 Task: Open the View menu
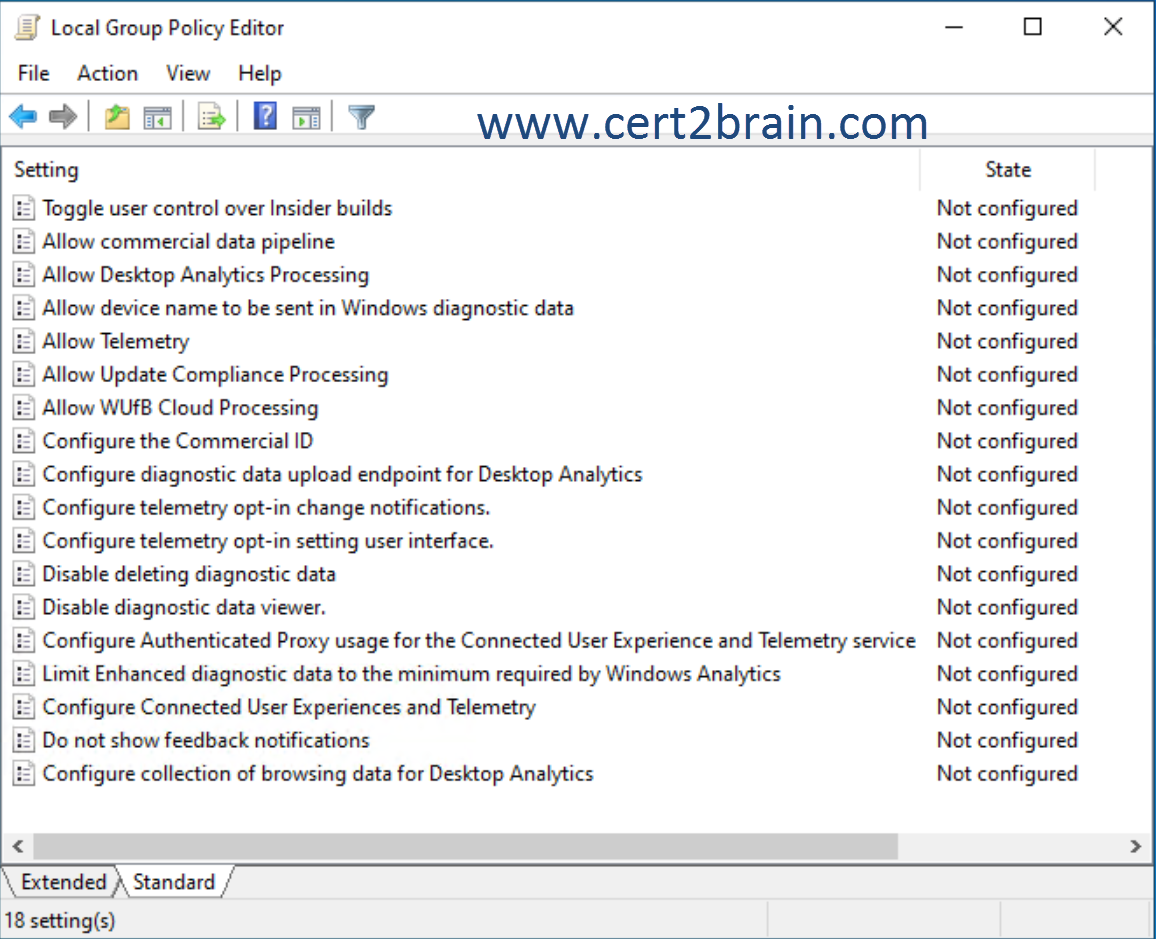pos(188,74)
